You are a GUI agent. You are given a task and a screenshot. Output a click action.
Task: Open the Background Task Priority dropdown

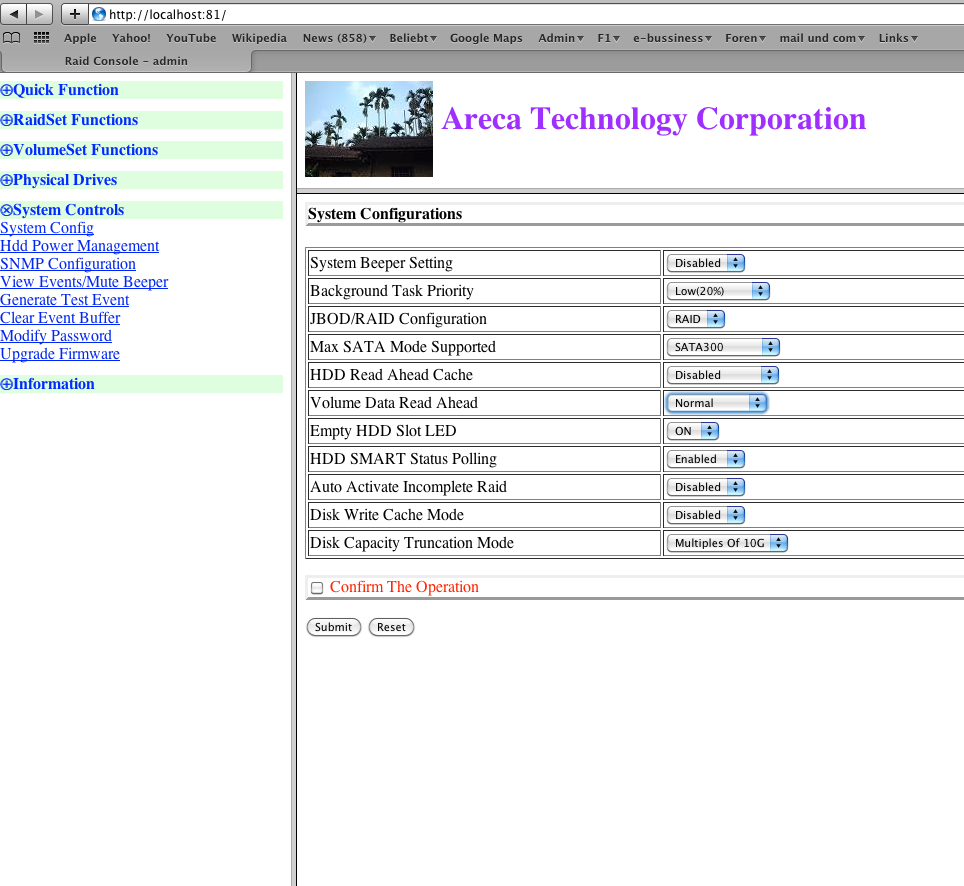[x=718, y=291]
